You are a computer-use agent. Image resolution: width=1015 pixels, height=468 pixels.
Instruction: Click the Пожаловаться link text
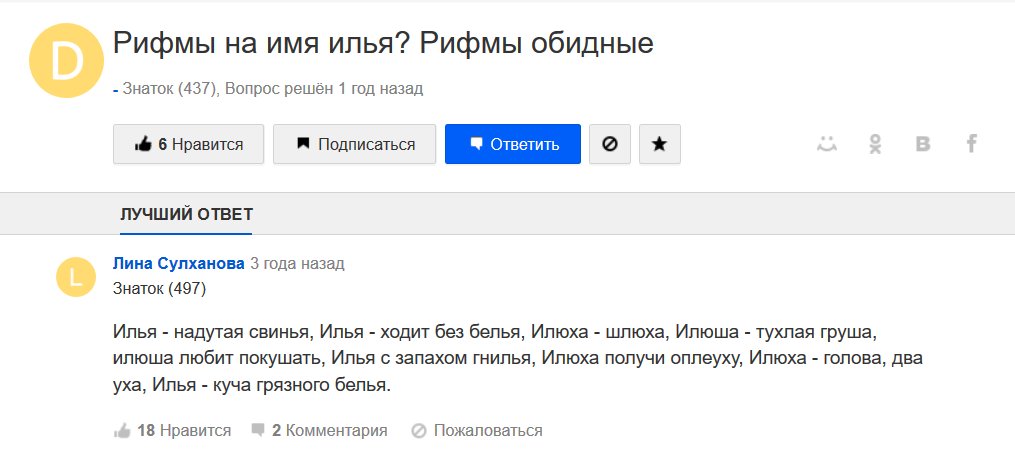pos(488,431)
